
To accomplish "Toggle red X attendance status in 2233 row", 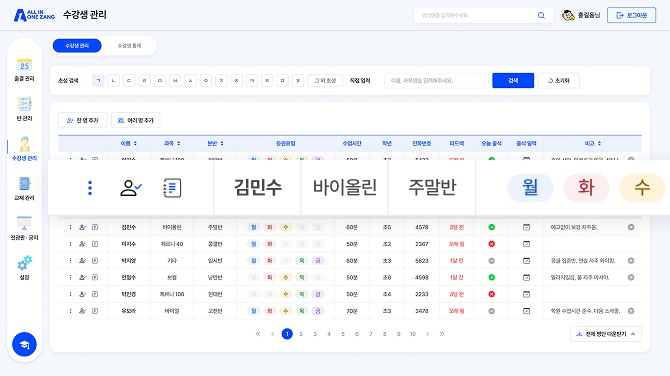I will point(491,294).
